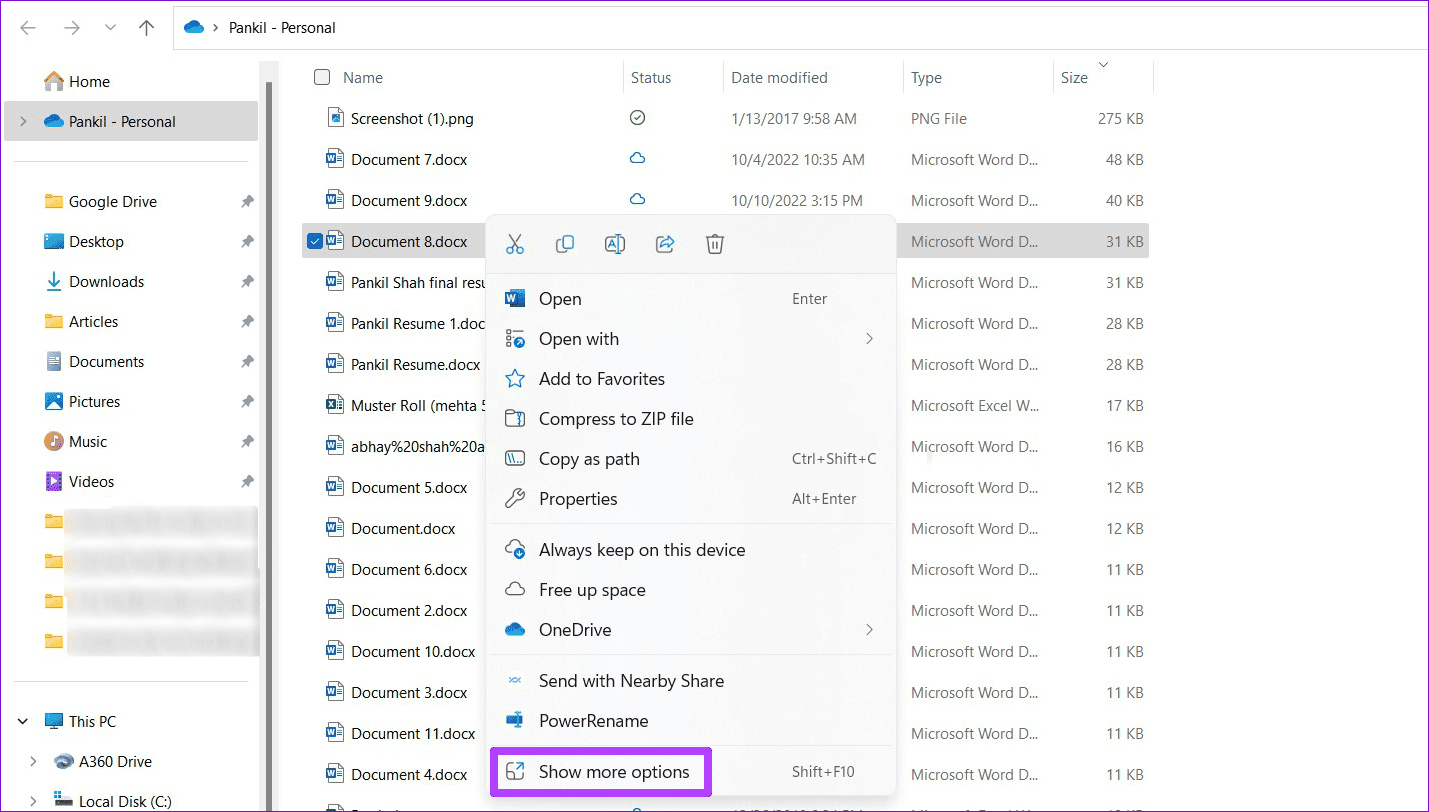The height and width of the screenshot is (812, 1429).
Task: Select the Document 5.docx file
Action: (409, 487)
